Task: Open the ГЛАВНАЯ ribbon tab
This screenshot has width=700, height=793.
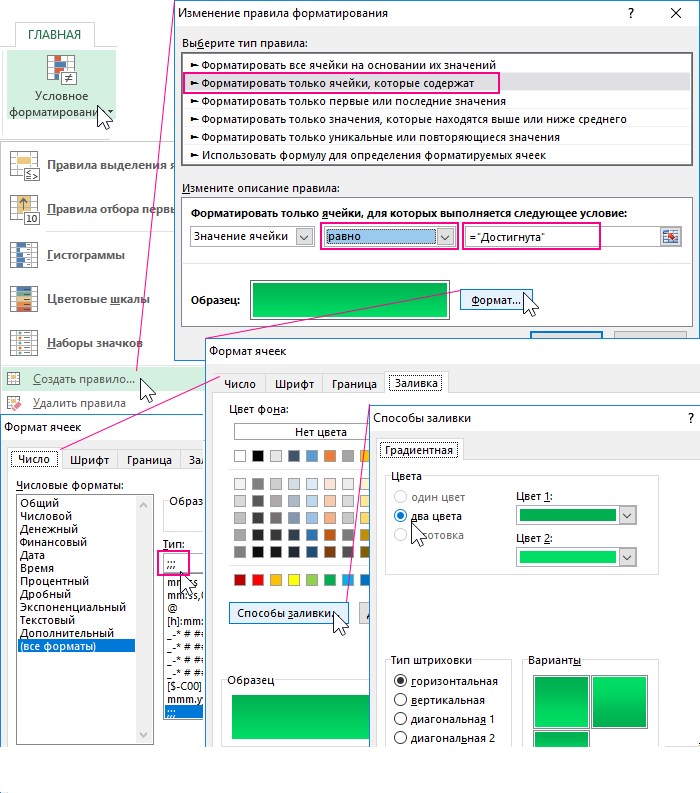Action: point(54,34)
